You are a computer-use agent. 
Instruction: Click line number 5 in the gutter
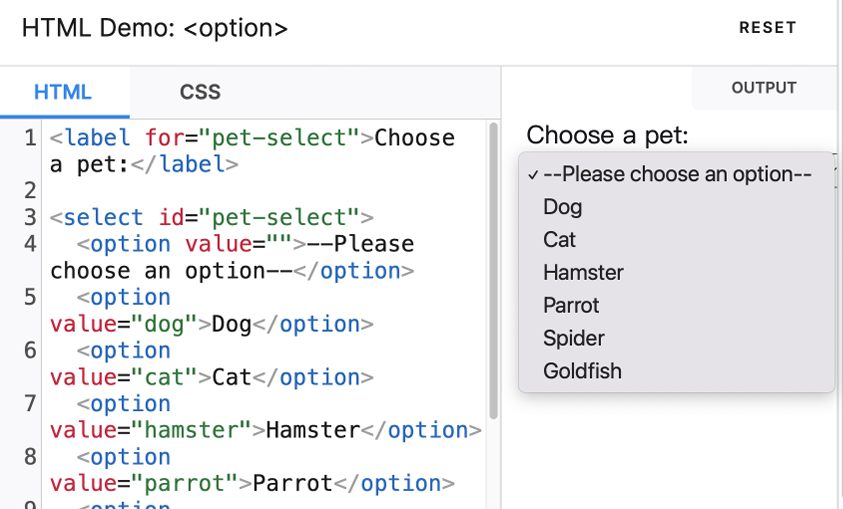pos(30,297)
